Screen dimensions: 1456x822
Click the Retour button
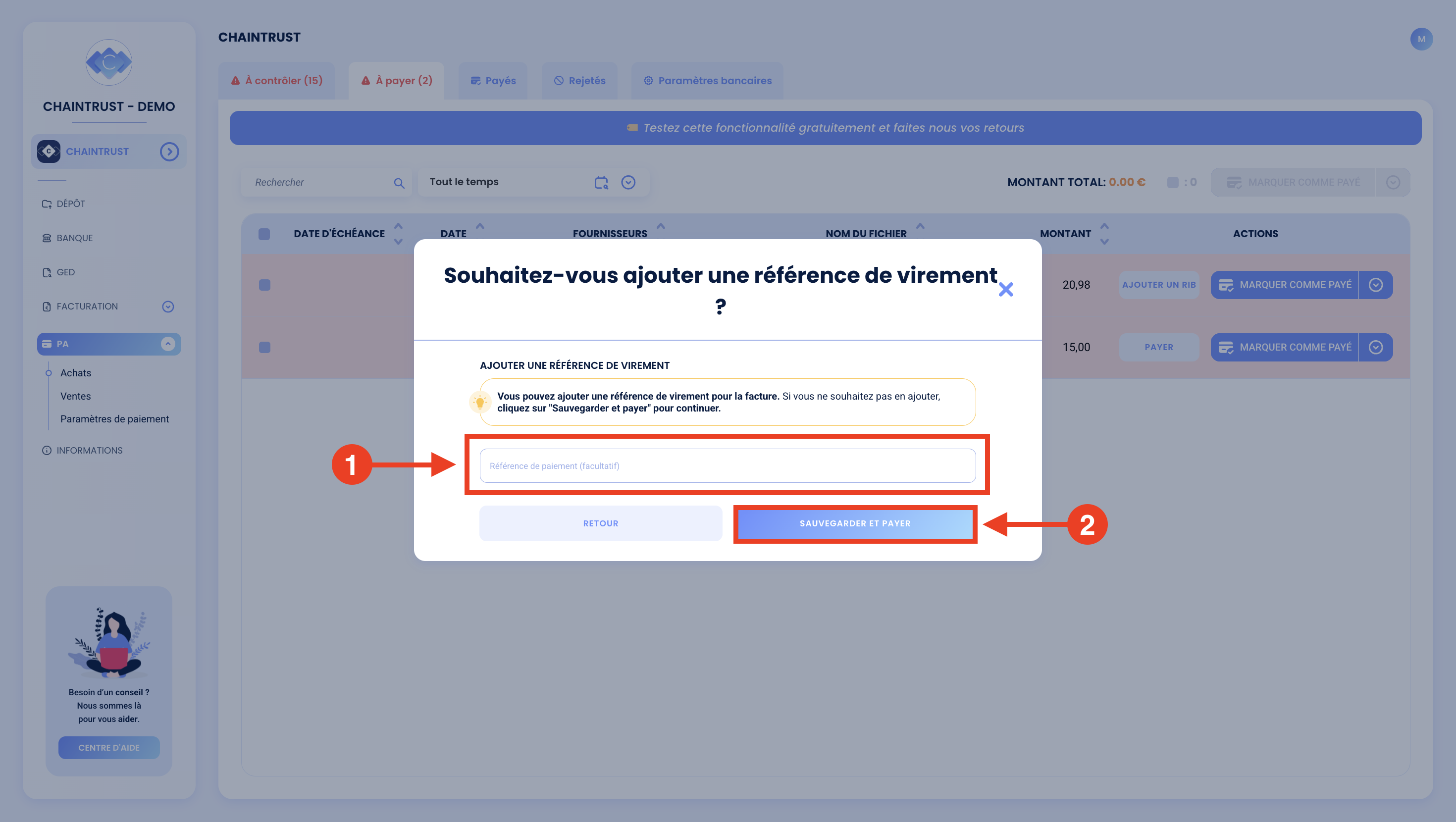[600, 523]
